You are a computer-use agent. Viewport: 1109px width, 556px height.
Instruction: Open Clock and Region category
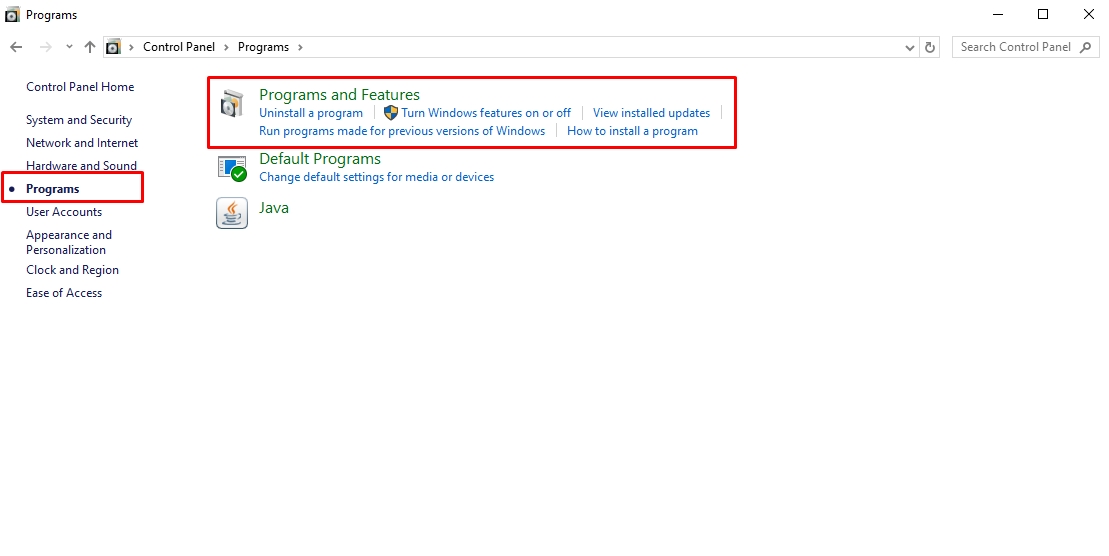coord(72,270)
